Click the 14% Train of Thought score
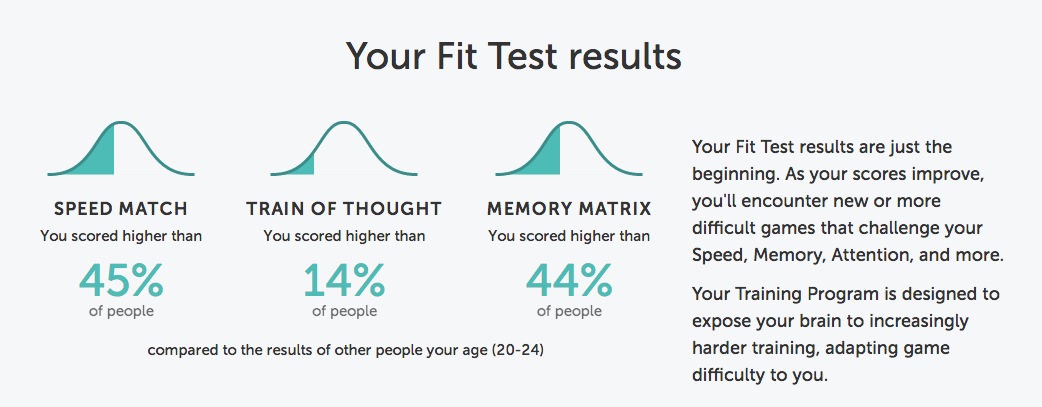Image resolution: width=1042 pixels, height=407 pixels. point(344,281)
